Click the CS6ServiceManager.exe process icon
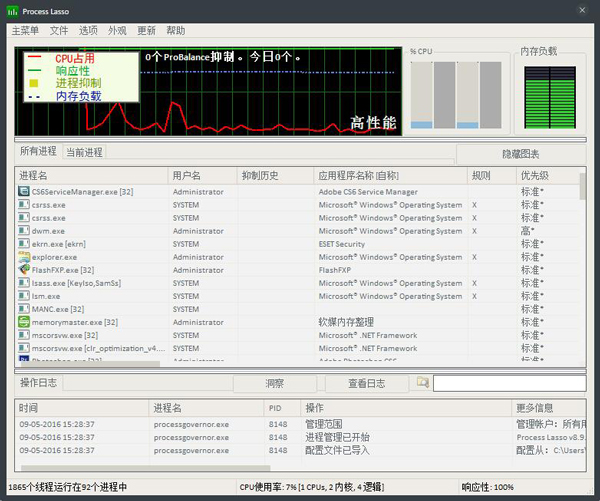The width and height of the screenshot is (600, 501). pos(24,191)
